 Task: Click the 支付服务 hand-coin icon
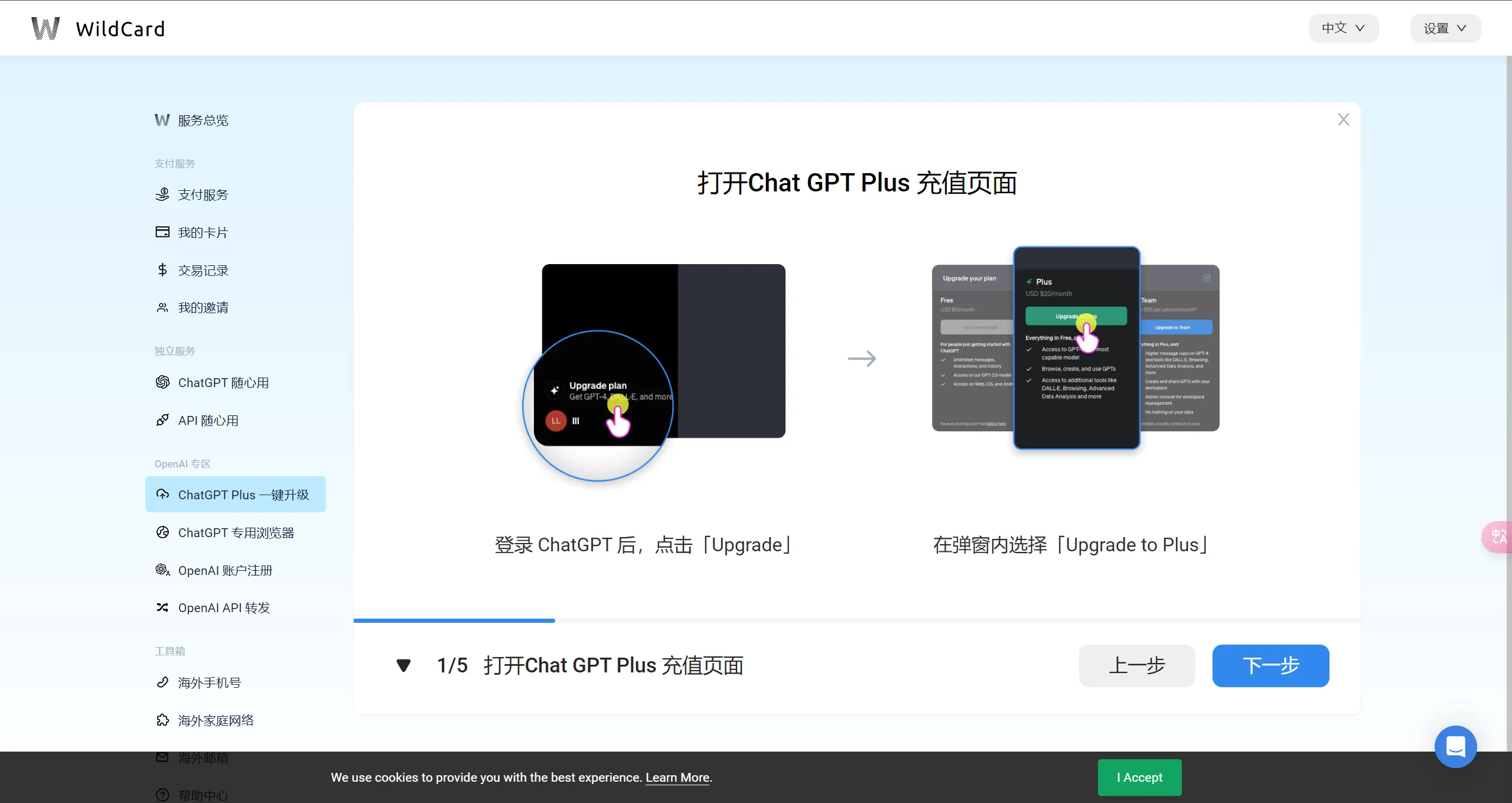click(x=162, y=194)
